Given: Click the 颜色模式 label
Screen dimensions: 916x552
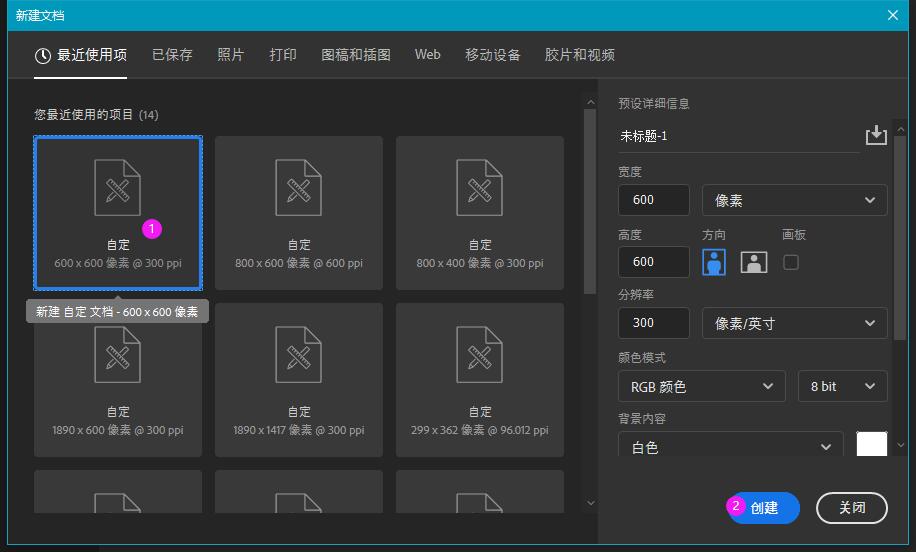Looking at the screenshot, I should tap(642, 357).
